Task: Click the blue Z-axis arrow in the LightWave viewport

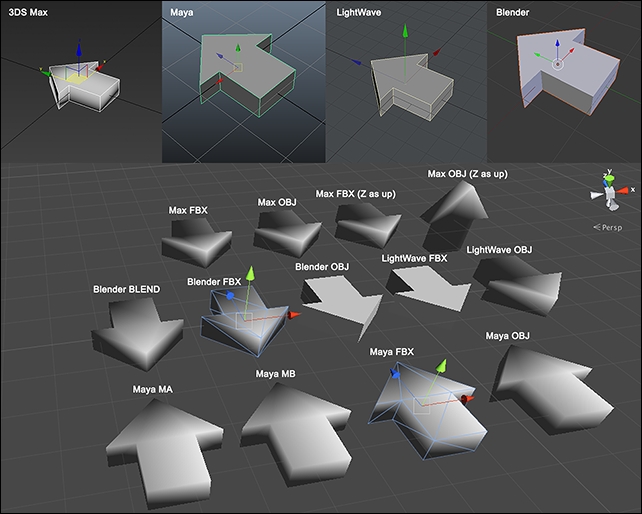Action: pos(356,62)
